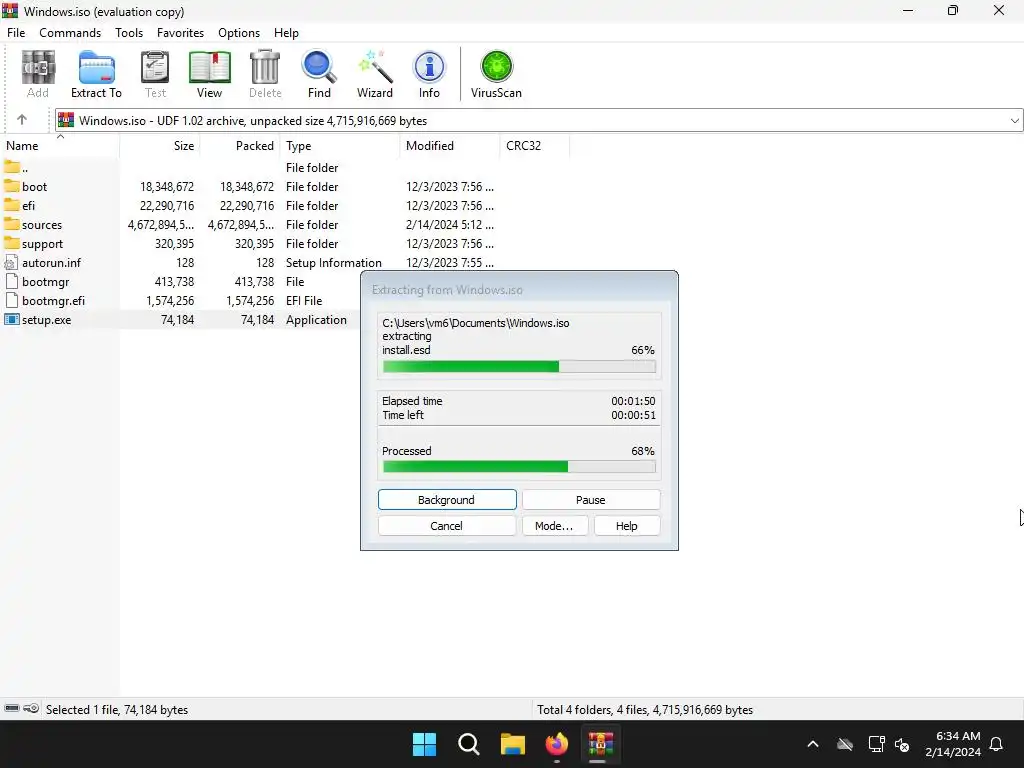This screenshot has height=768, width=1024.
Task: Click 'Setup Information' type cell
Action: click(334, 263)
